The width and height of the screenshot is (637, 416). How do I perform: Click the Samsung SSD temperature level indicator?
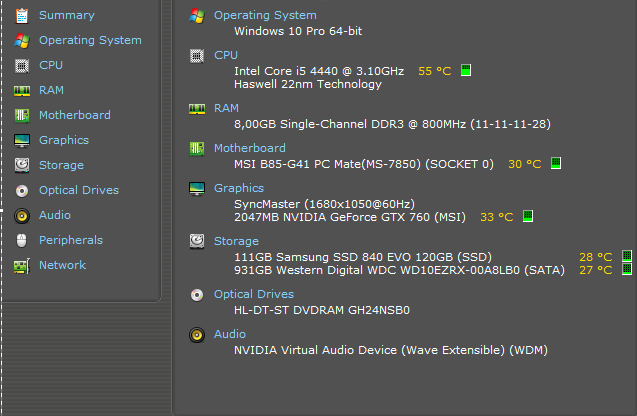pos(627,256)
